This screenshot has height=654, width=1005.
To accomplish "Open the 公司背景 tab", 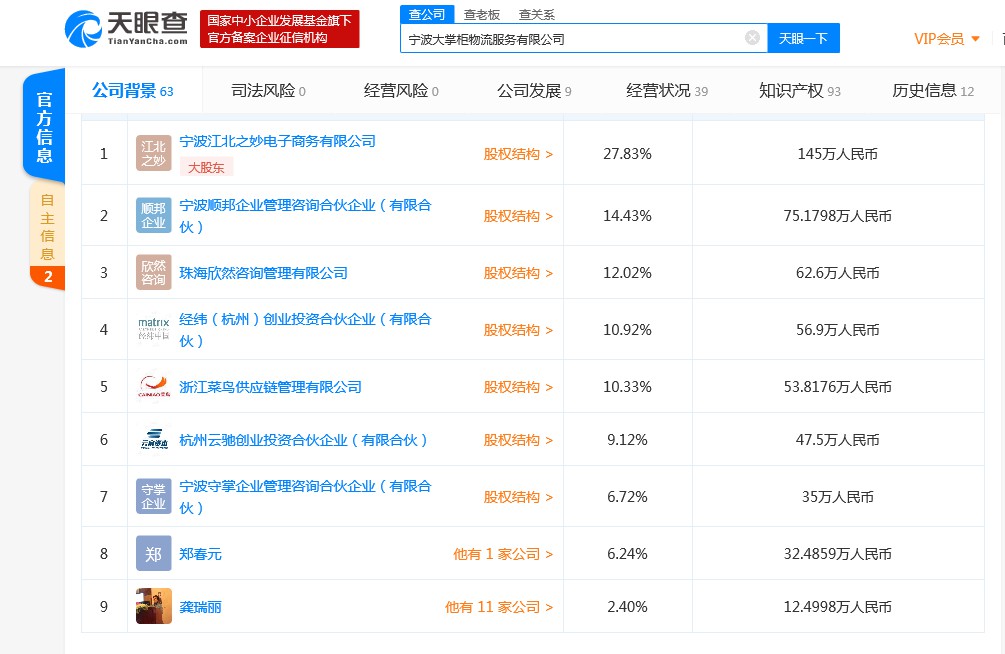I will (x=133, y=90).
